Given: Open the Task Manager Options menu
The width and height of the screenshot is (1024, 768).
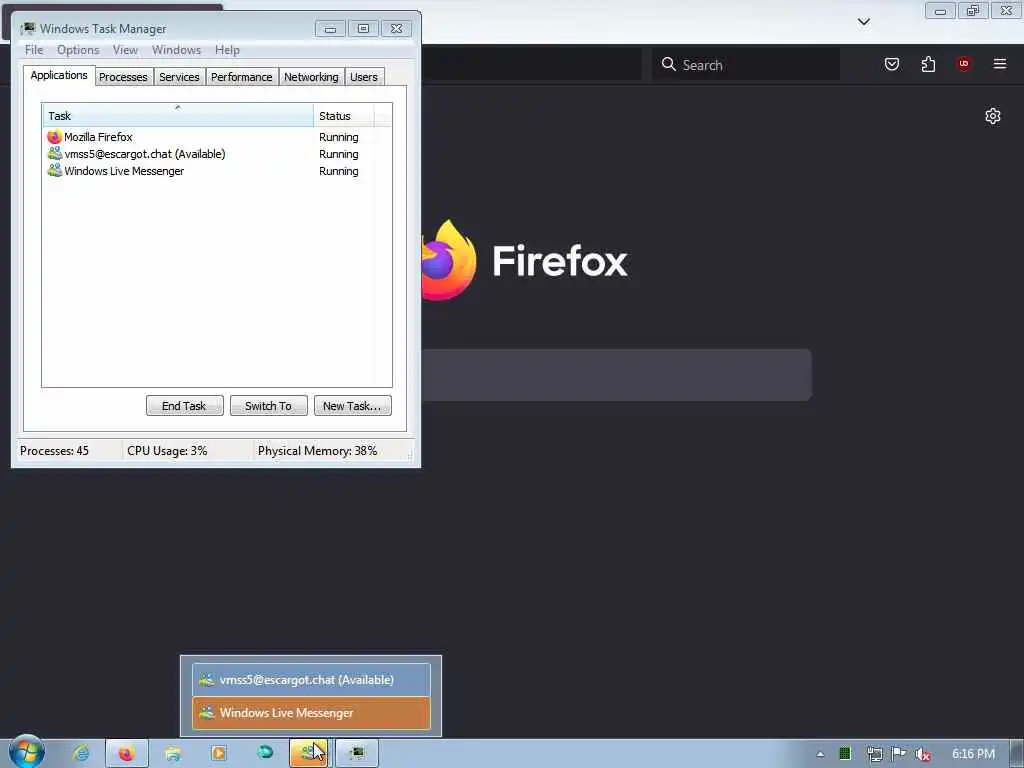Looking at the screenshot, I should 78,50.
